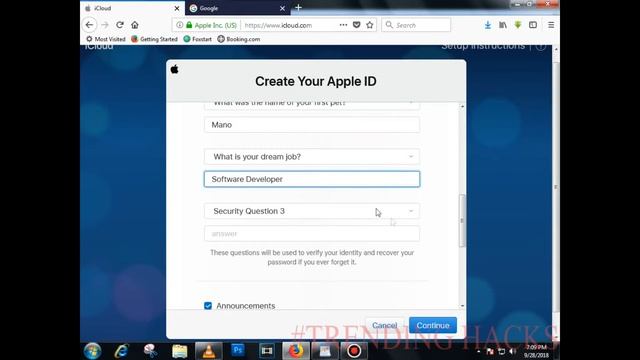
Task: Open the Downloads arrow icon
Action: 487,25
